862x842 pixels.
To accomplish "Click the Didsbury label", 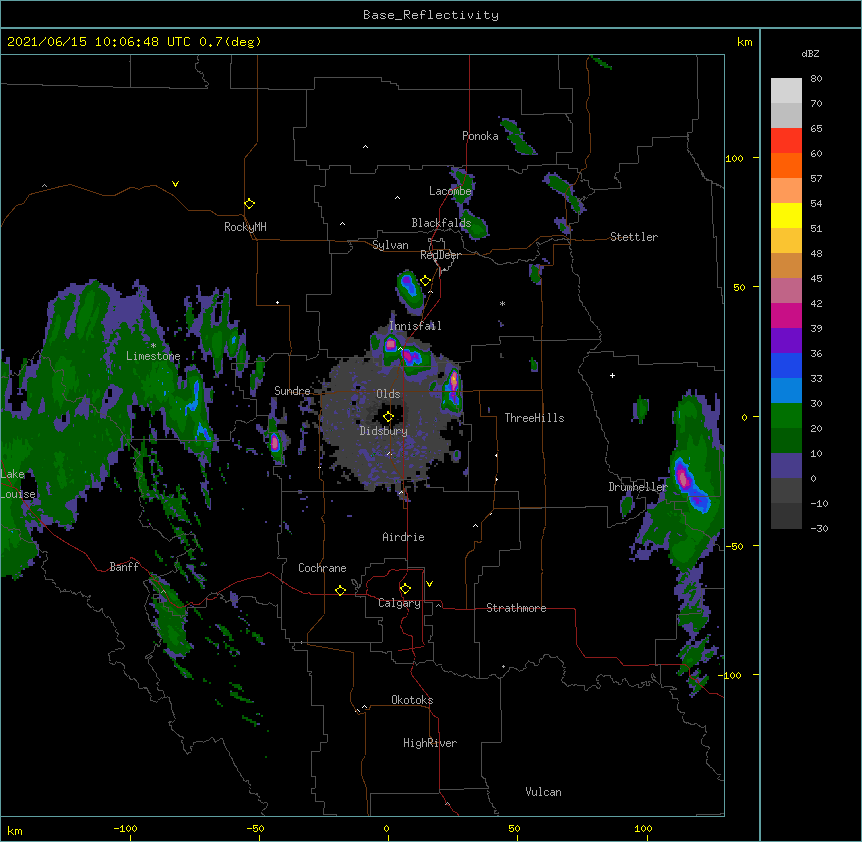I will pos(384,431).
